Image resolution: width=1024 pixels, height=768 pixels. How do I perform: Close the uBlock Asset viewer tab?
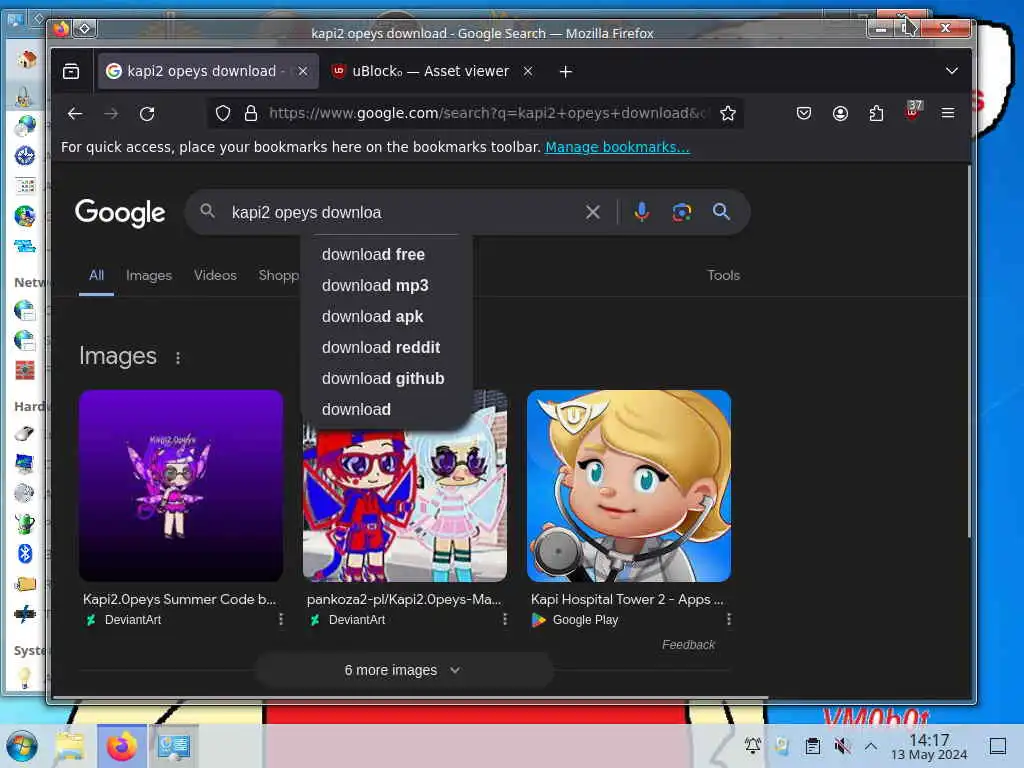(528, 71)
